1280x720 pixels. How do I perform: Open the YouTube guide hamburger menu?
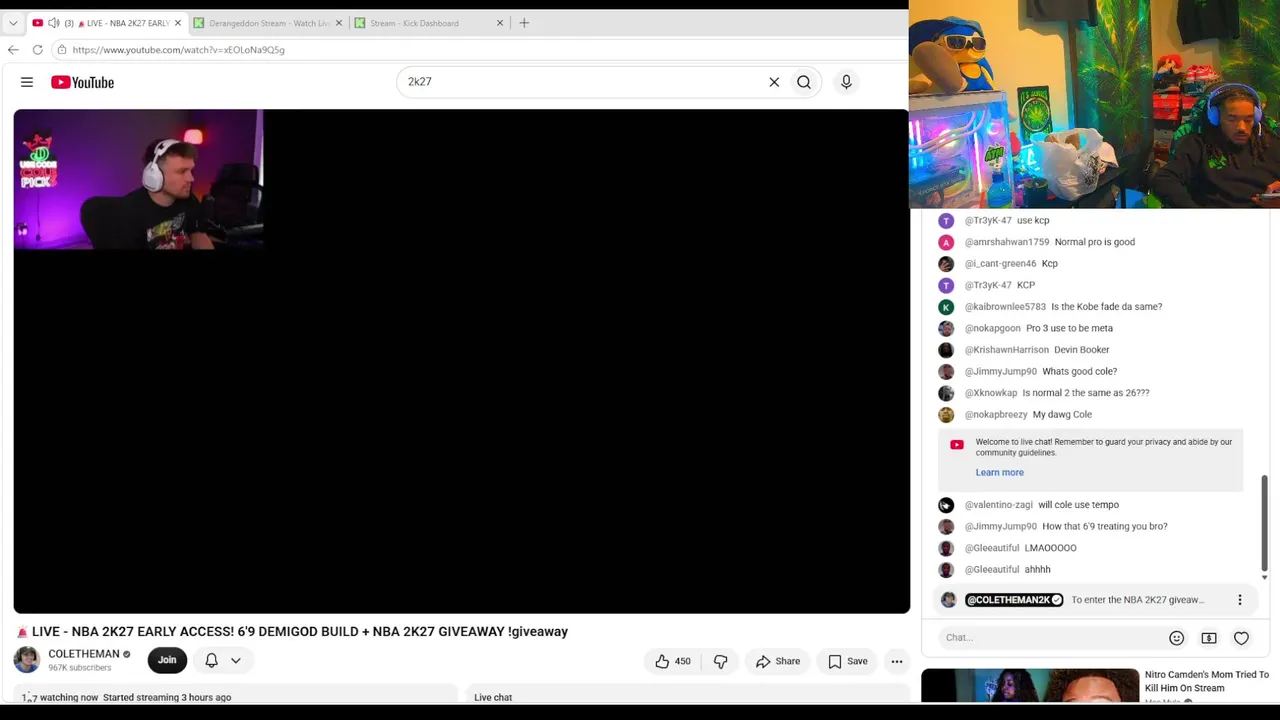27,82
